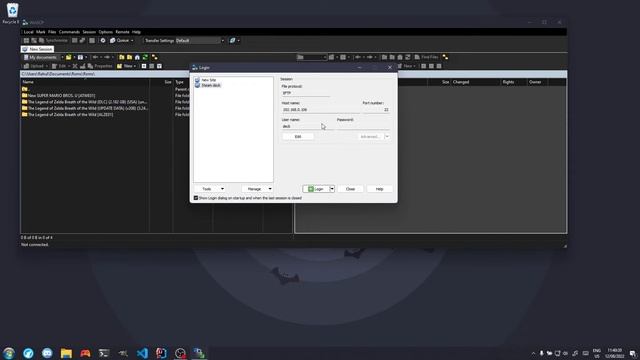Image resolution: width=640 pixels, height=360 pixels.
Task: Click the local Upload button
Action: coord(34,66)
